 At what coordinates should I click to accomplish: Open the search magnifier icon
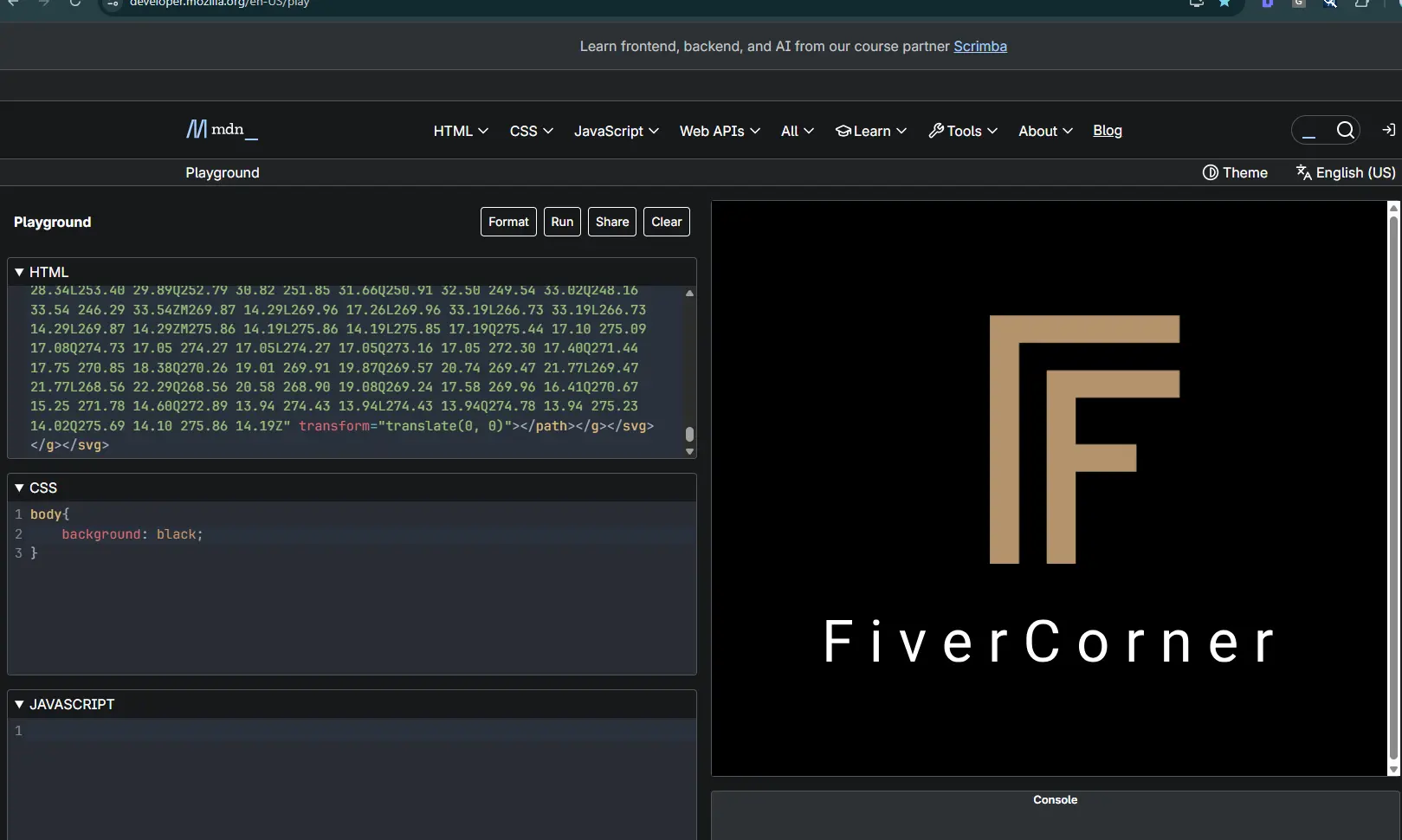click(x=1345, y=130)
